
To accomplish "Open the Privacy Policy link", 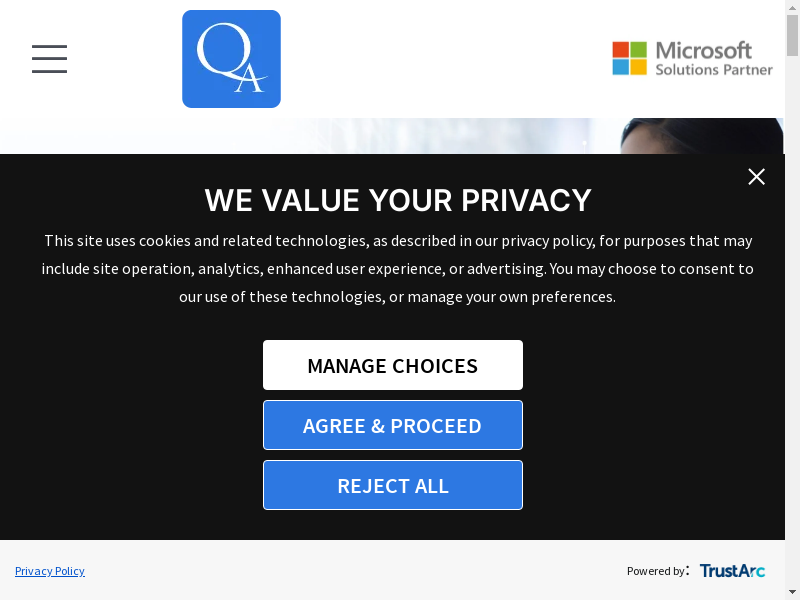I will coord(50,571).
